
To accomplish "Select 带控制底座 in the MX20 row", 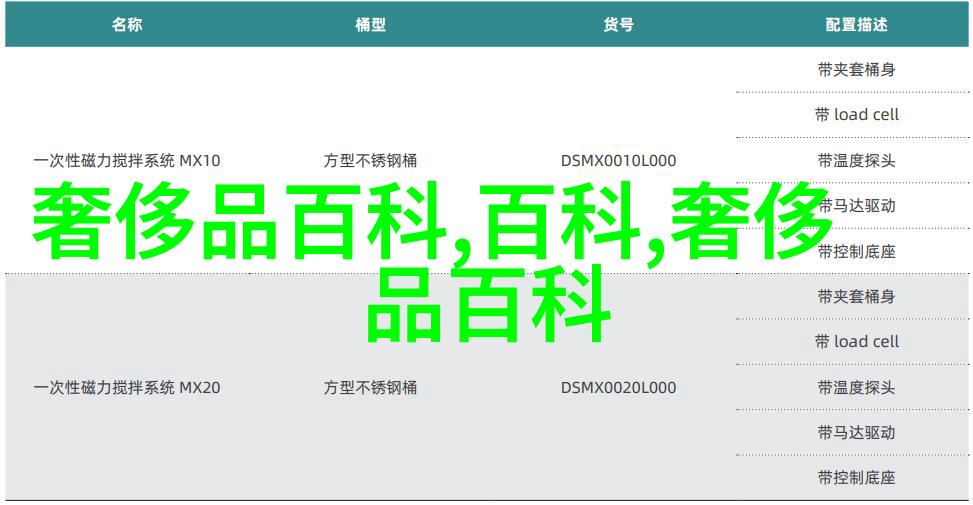I will pos(855,478).
